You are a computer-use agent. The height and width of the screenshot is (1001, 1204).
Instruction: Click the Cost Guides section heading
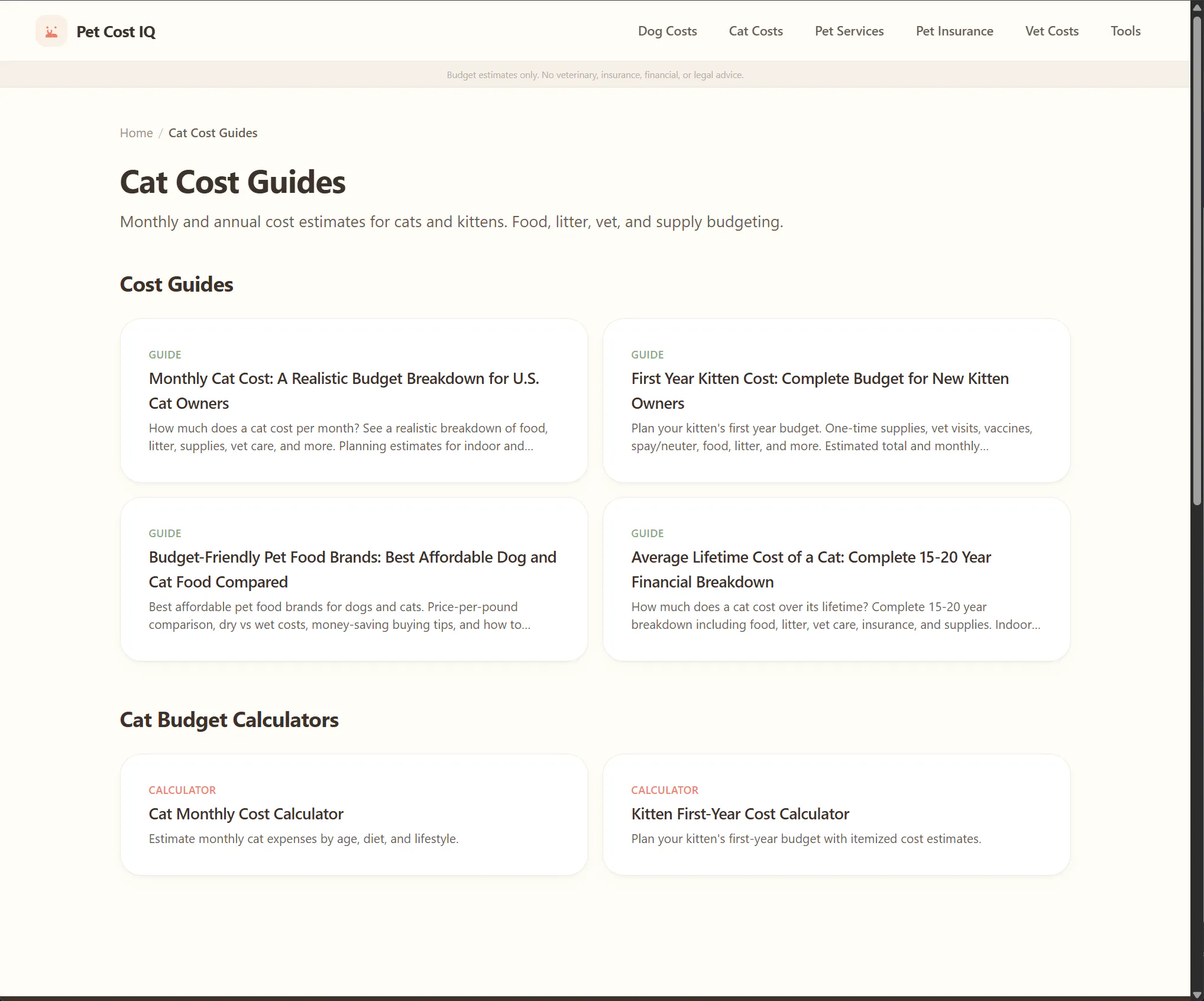point(177,285)
